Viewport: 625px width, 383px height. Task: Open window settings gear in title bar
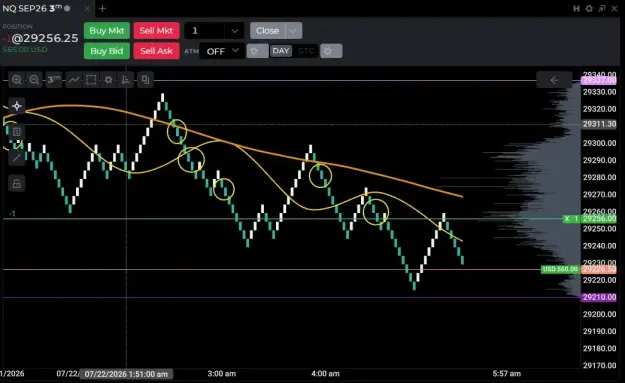589,8
